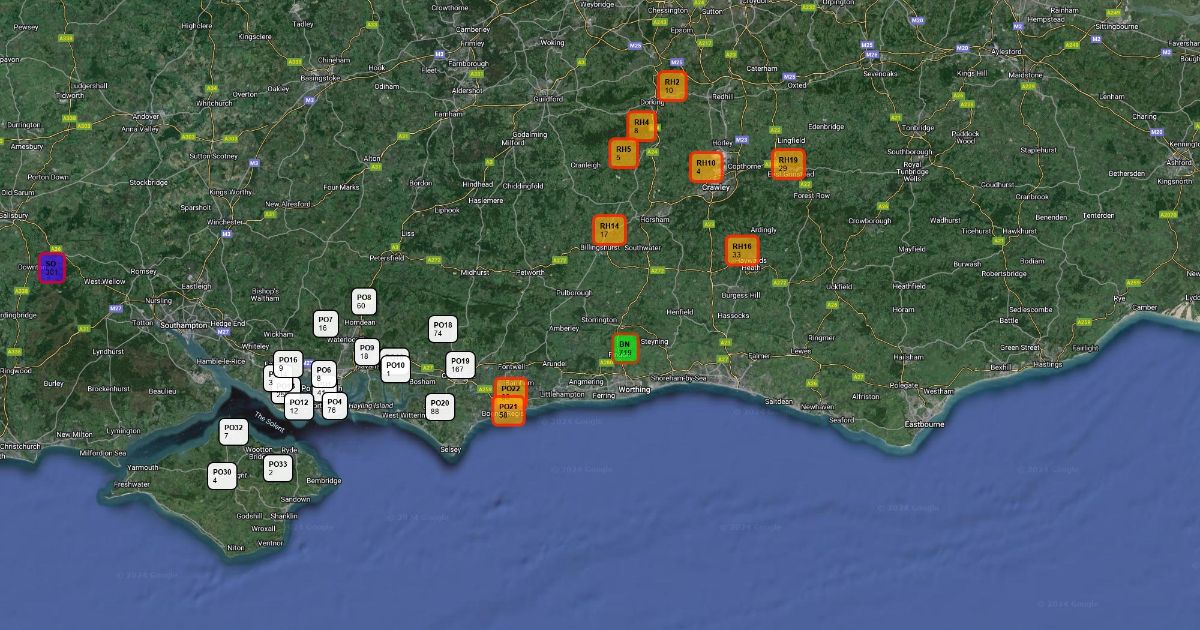Open the RH19 marker by East Grinstead
The width and height of the screenshot is (1200, 630).
pyautogui.click(x=788, y=164)
